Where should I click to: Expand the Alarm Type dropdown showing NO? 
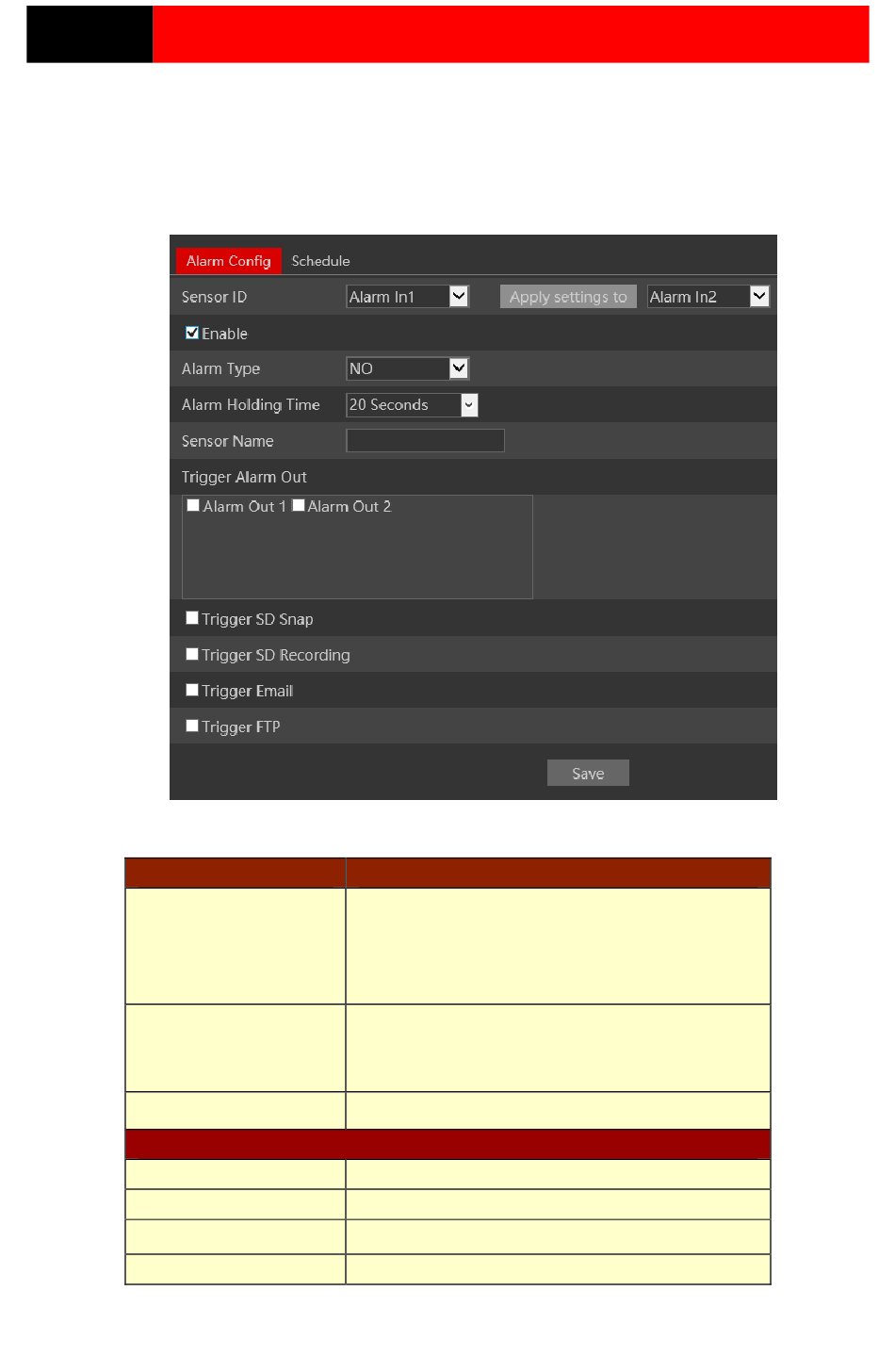[x=408, y=368]
